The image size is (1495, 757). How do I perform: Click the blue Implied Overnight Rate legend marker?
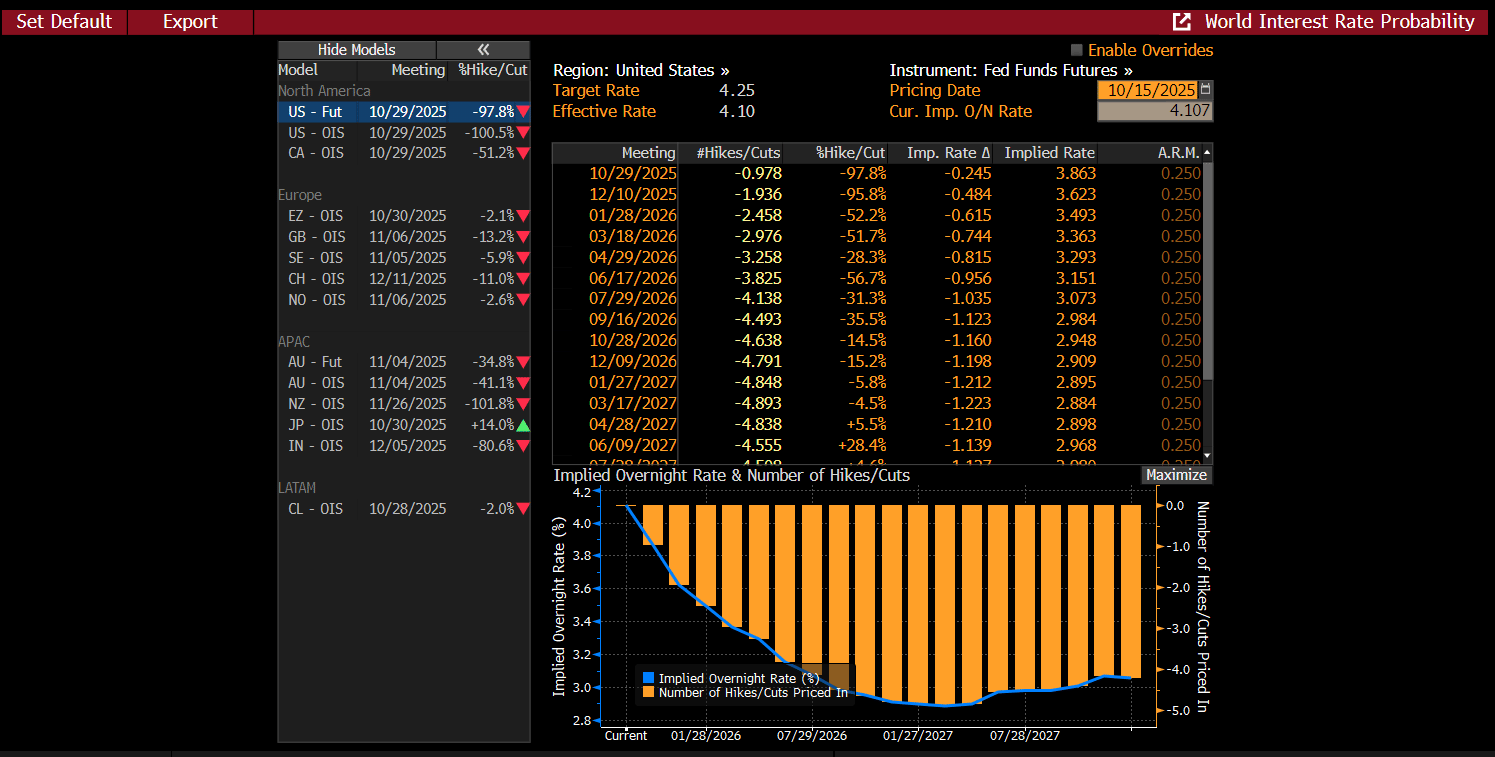pyautogui.click(x=648, y=679)
